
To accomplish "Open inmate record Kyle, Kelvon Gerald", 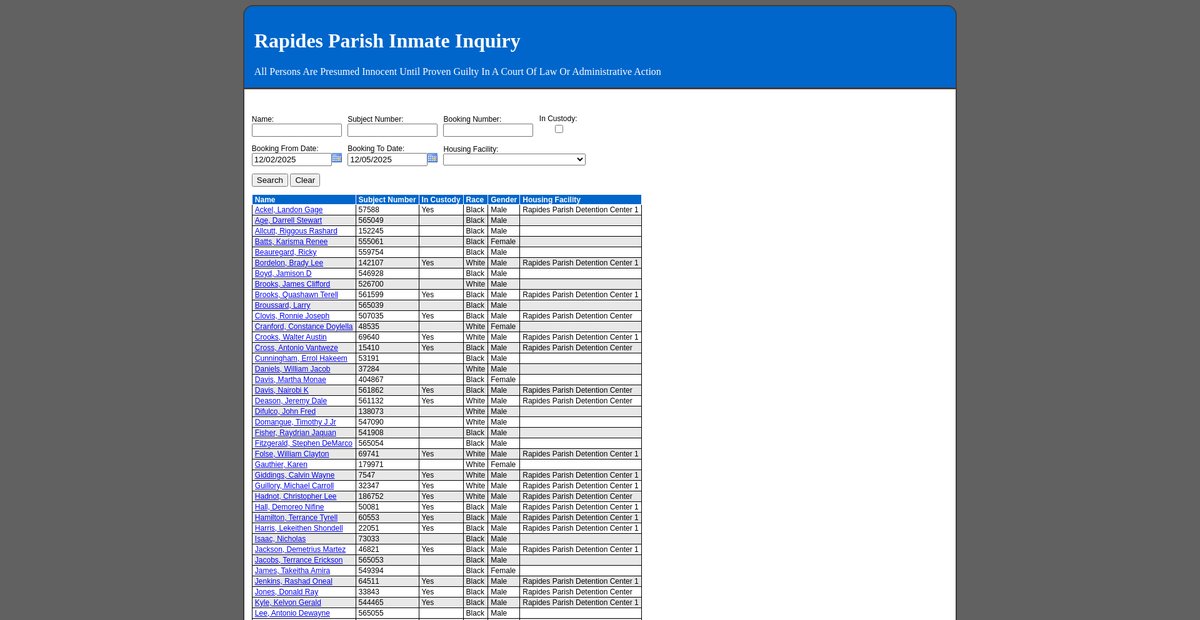I will [288, 602].
